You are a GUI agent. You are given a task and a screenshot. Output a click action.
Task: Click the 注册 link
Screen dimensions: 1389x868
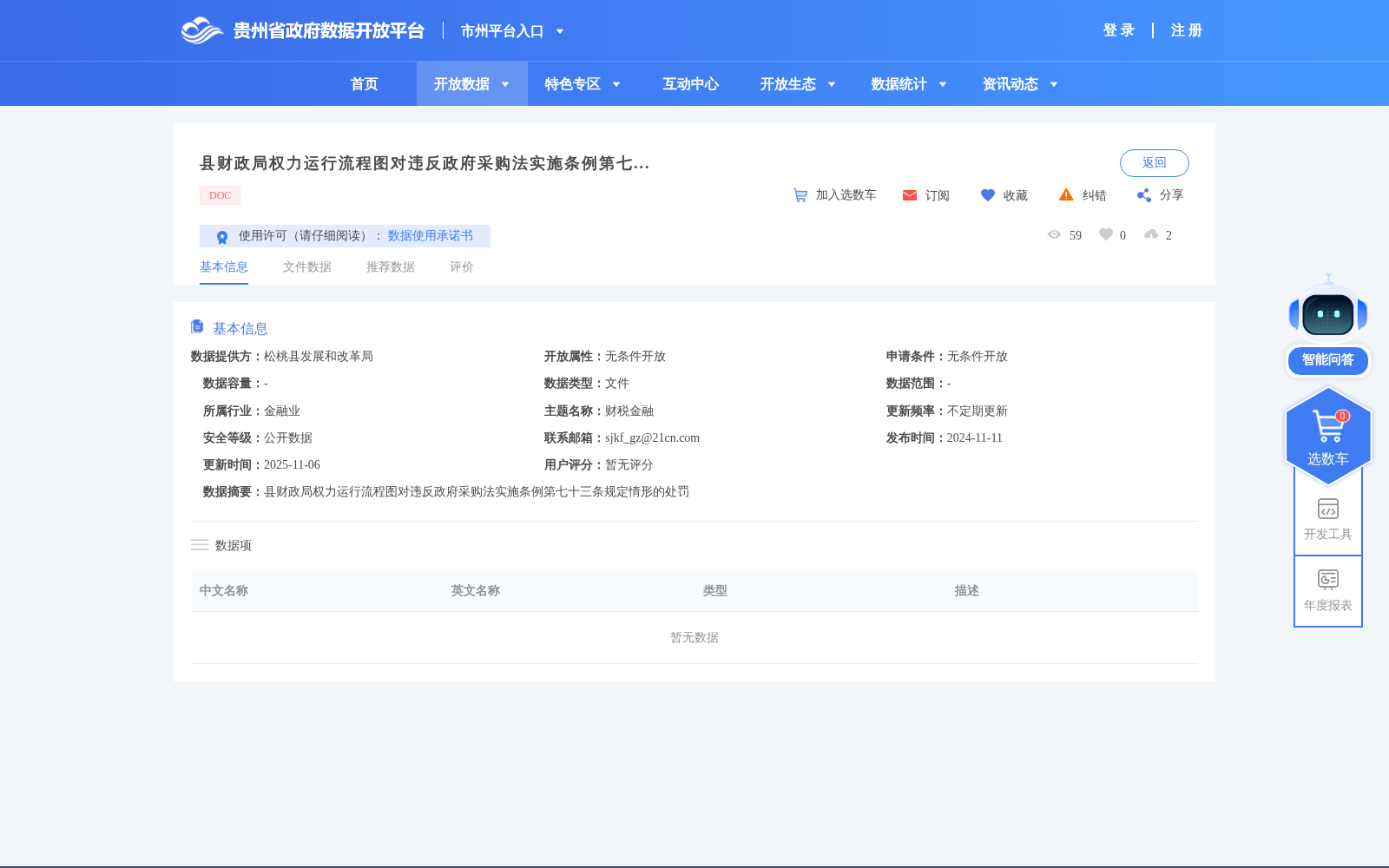pos(1187,30)
